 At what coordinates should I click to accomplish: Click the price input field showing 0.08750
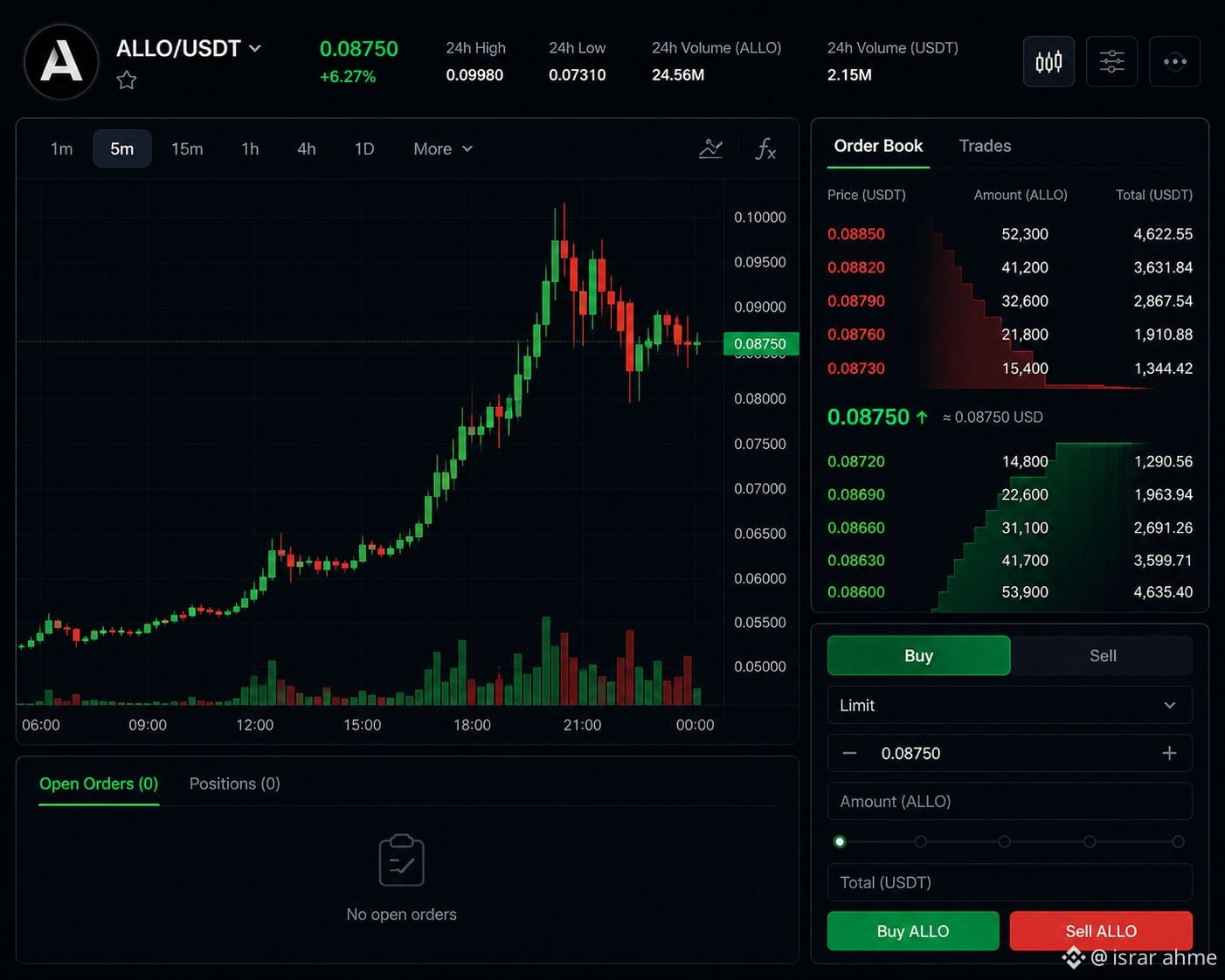pyautogui.click(x=1010, y=753)
